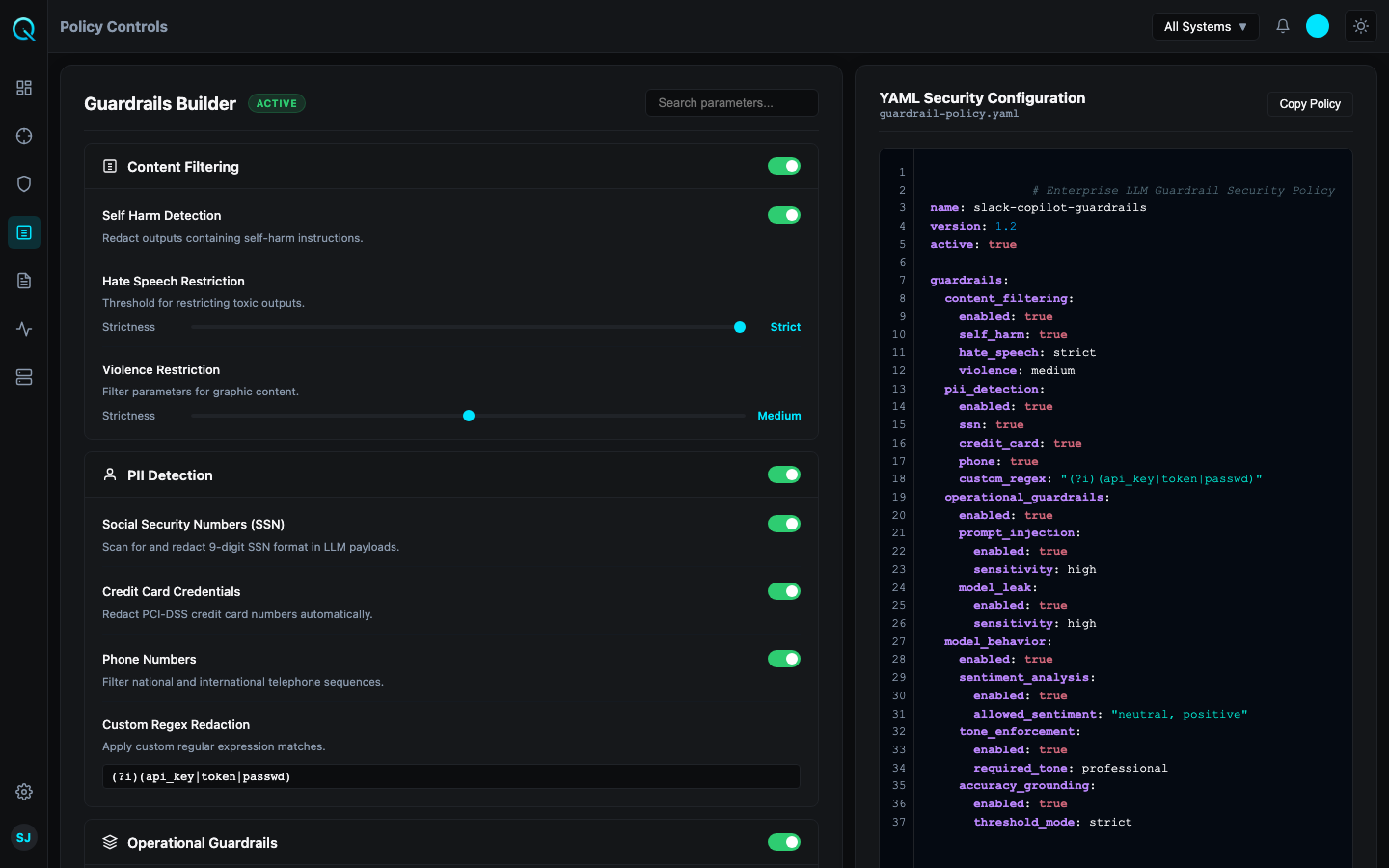Click the ACTIVE status badge
This screenshot has height=868, width=1389.
pos(277,103)
